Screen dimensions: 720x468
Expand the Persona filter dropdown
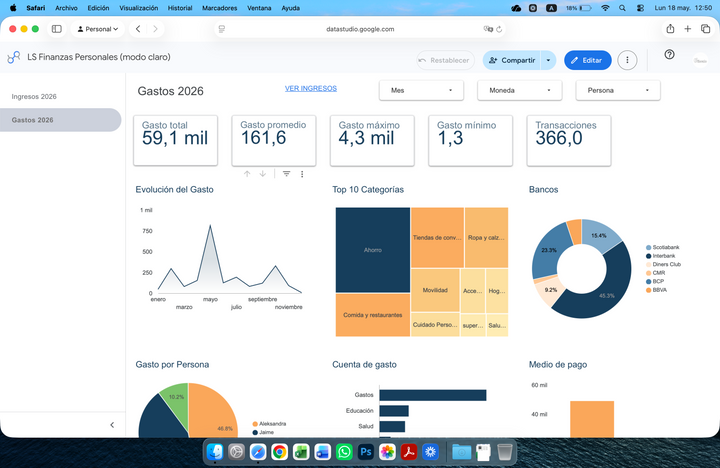[618, 90]
